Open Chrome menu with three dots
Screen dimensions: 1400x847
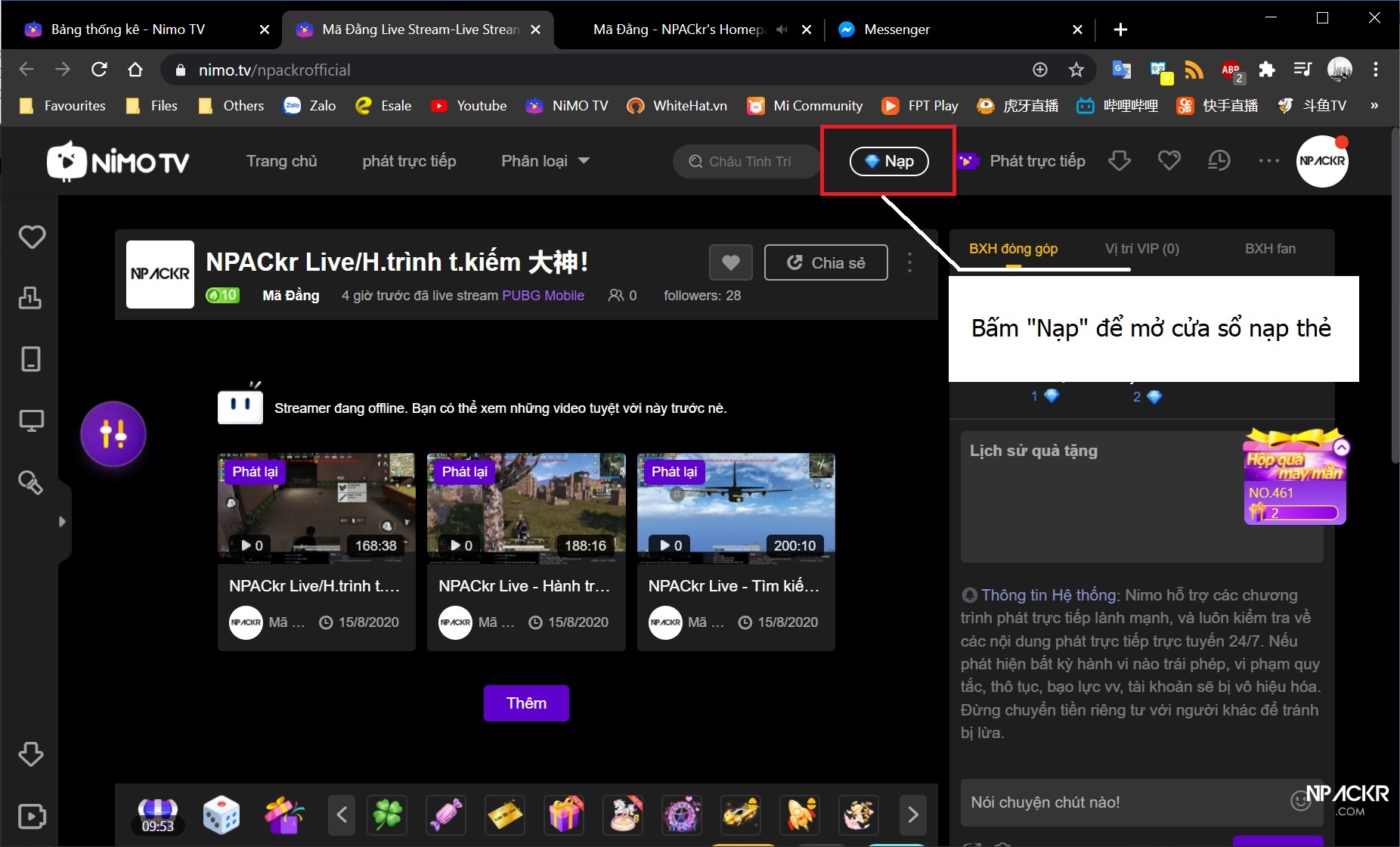(x=1376, y=70)
